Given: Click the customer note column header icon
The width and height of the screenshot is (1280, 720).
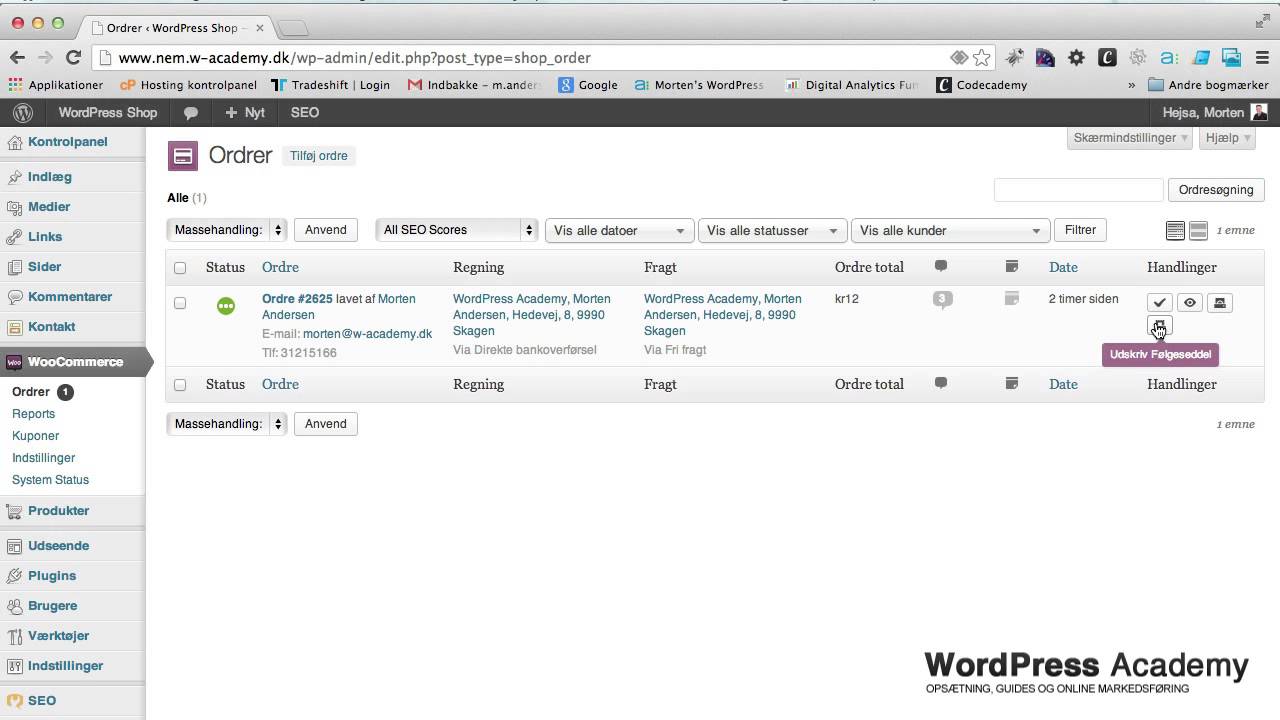Looking at the screenshot, I should (x=1012, y=267).
